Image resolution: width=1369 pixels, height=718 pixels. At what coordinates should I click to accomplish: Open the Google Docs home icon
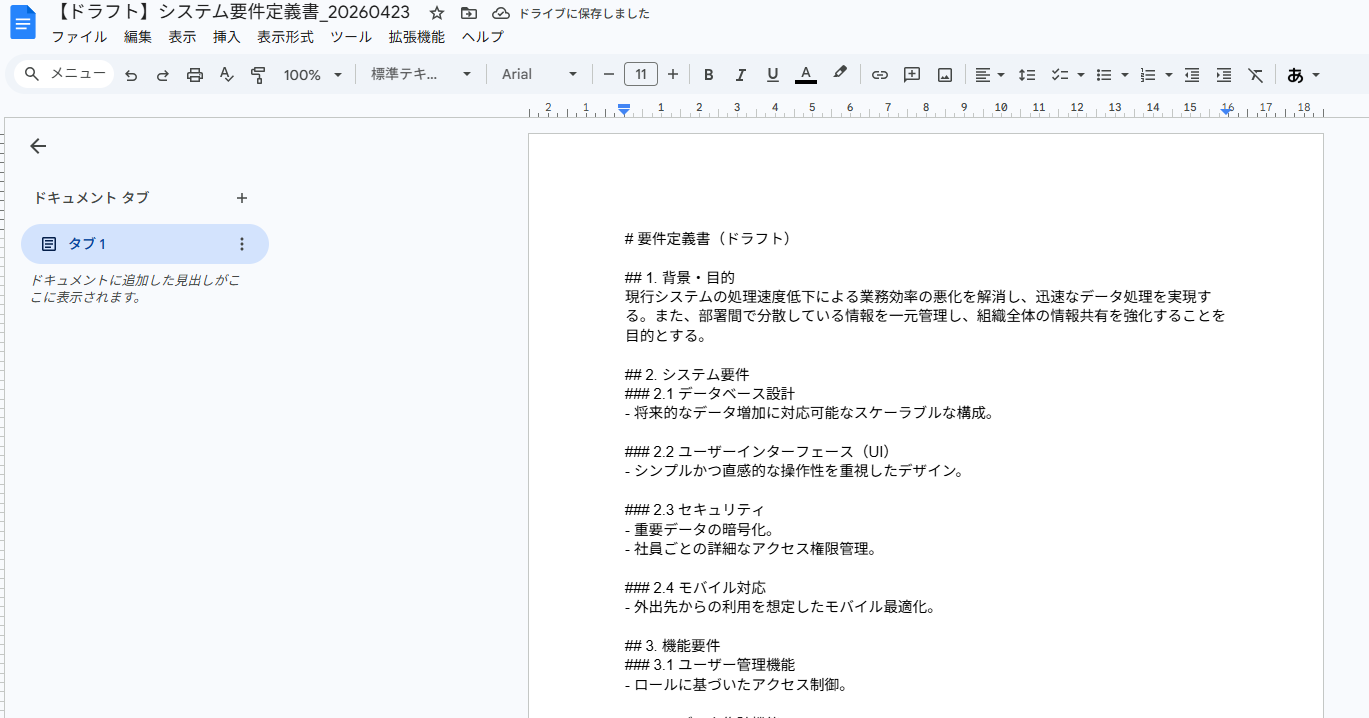coord(22,22)
